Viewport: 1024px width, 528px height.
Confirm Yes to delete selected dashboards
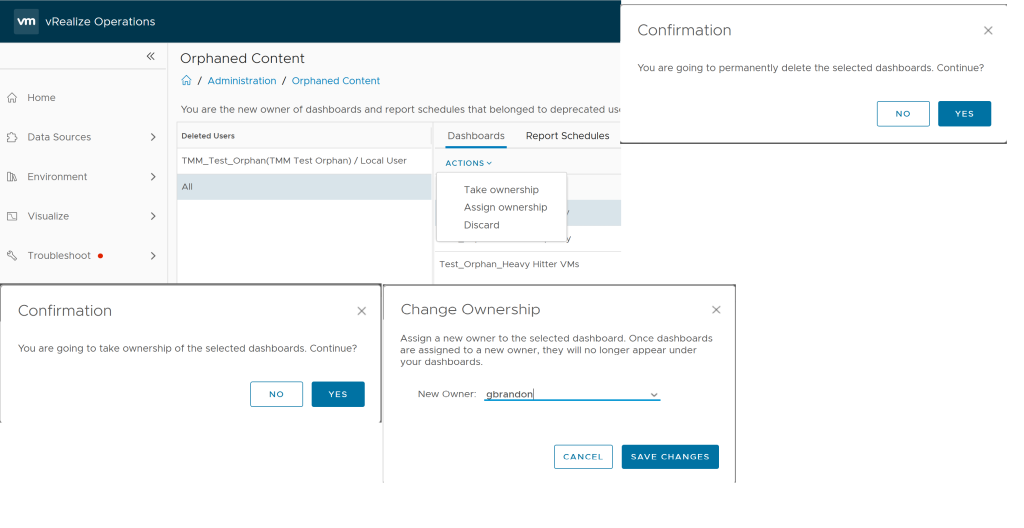pos(964,114)
